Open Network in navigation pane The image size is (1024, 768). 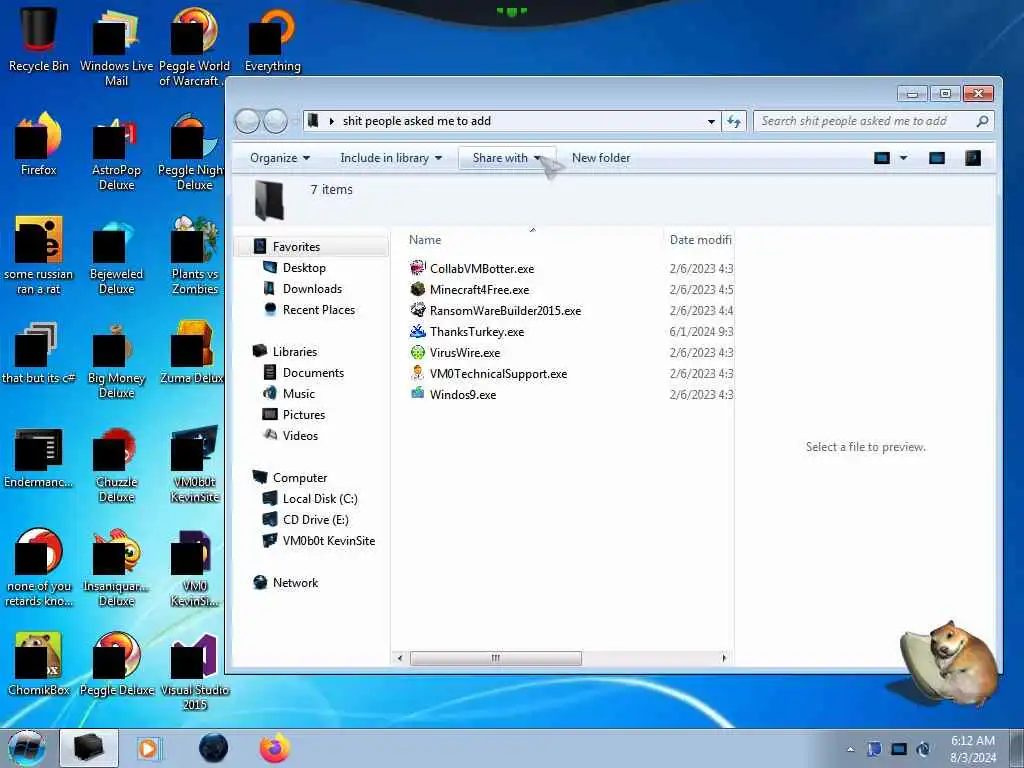click(x=295, y=583)
